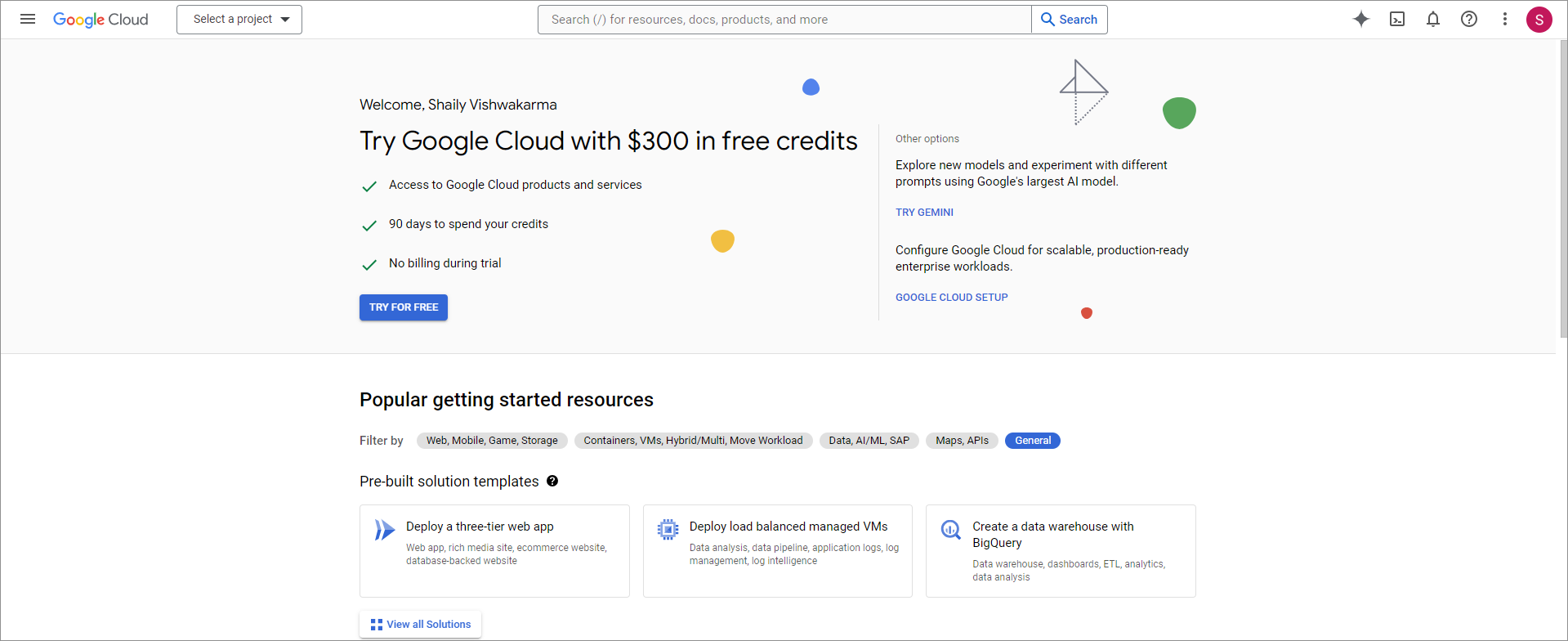Filter by Web, Mobile, Game, Storage
1568x641 pixels.
492,441
